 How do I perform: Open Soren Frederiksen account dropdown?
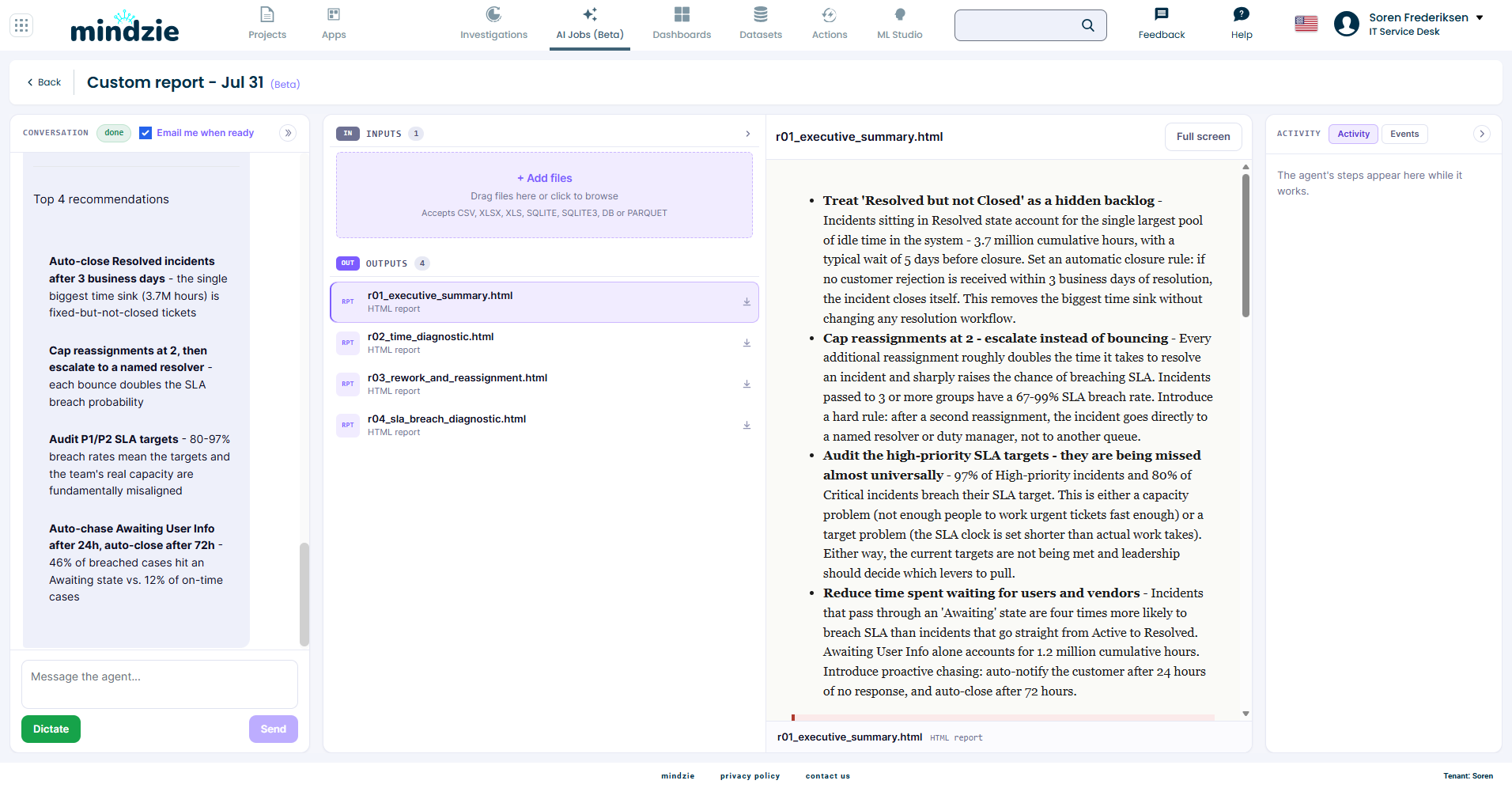tap(1480, 17)
